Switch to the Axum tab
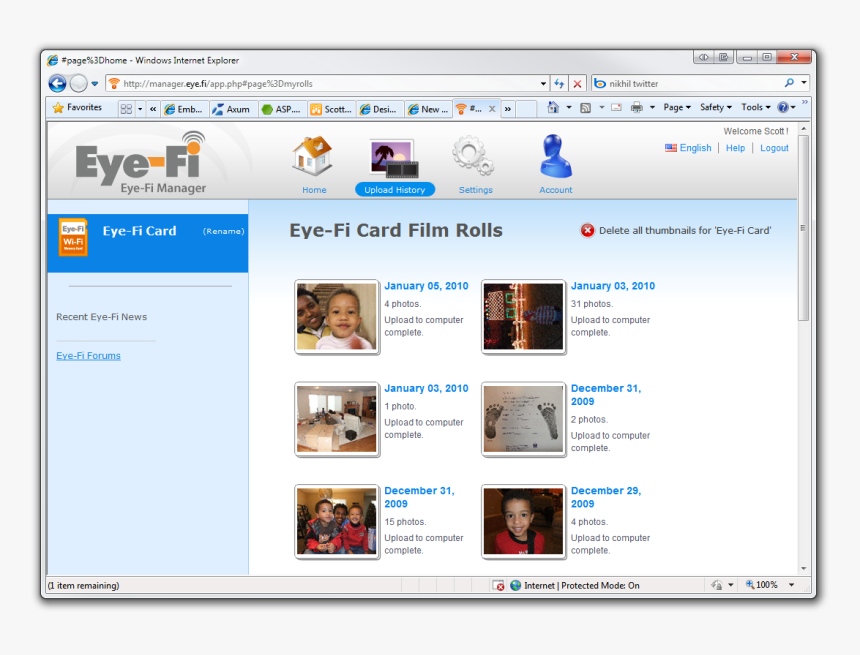This screenshot has height=655, width=860. 232,109
